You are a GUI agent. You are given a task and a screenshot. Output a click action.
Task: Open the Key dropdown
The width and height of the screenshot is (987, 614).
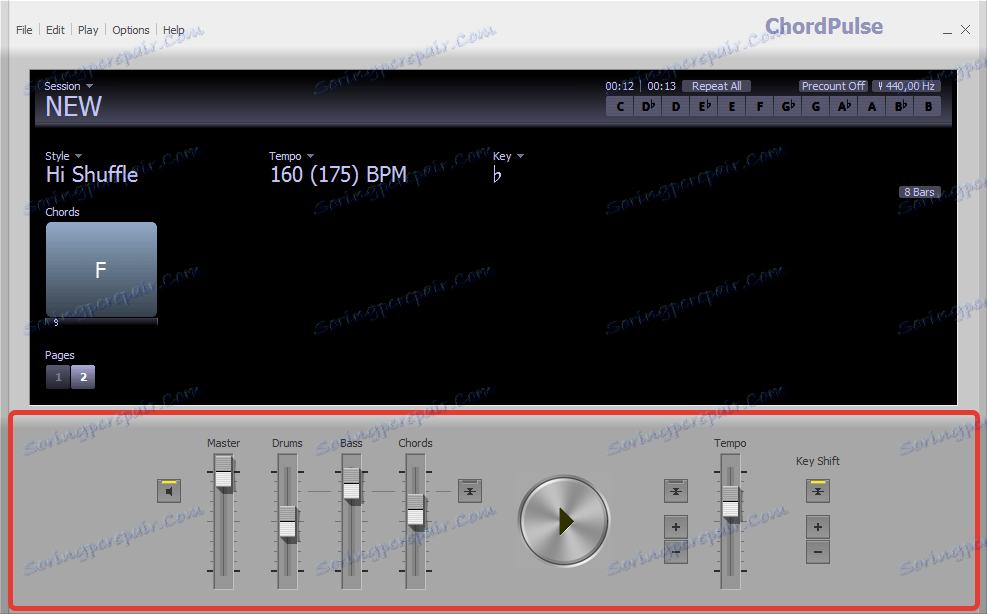click(x=508, y=155)
